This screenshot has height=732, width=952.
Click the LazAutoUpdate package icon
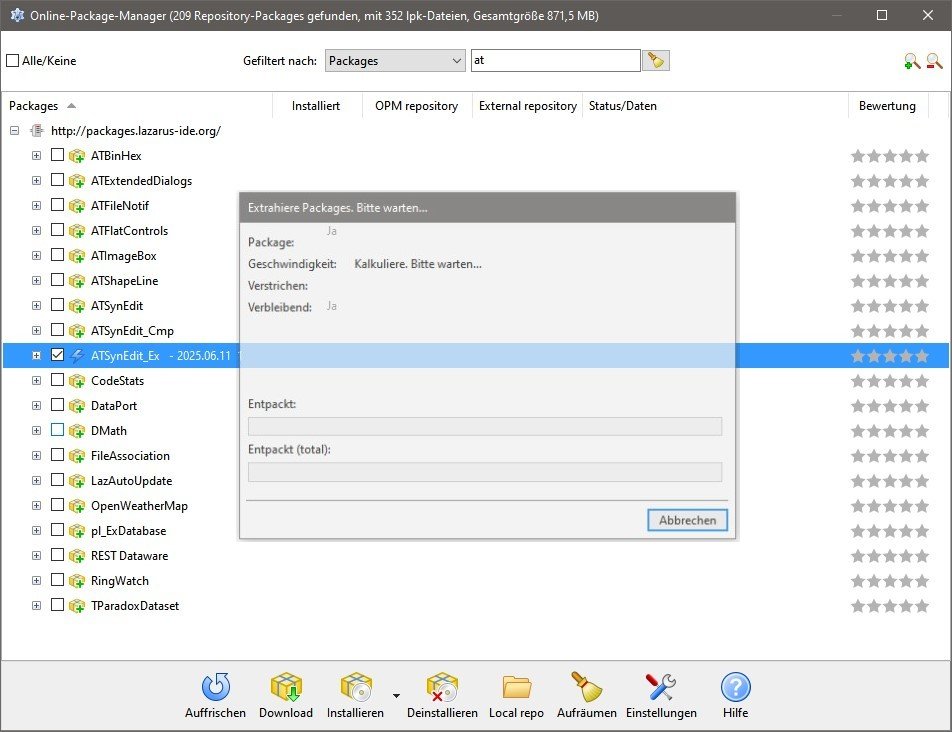(x=76, y=481)
